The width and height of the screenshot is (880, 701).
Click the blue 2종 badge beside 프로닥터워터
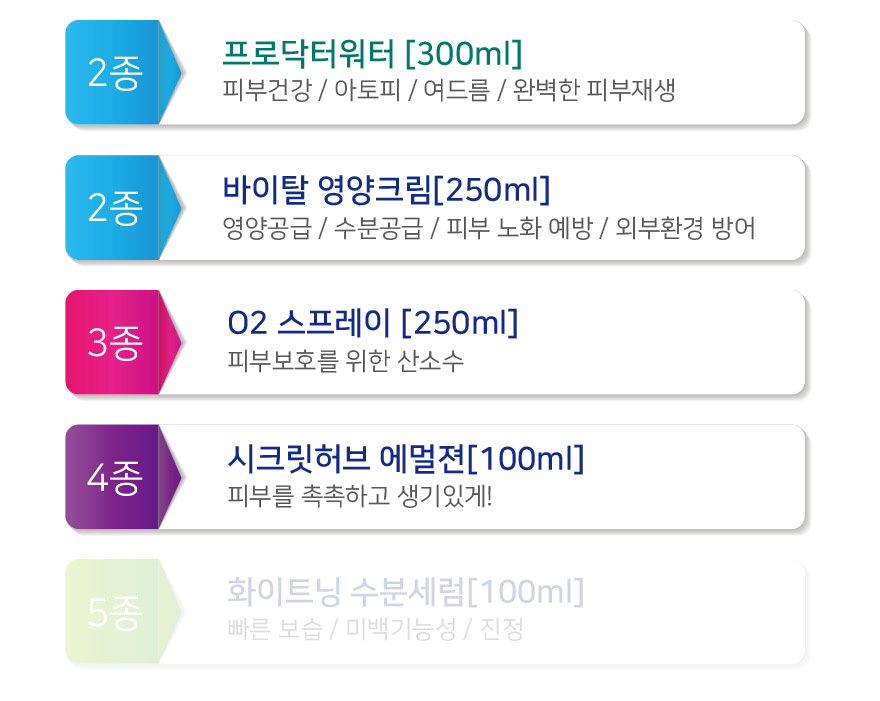pos(122,72)
